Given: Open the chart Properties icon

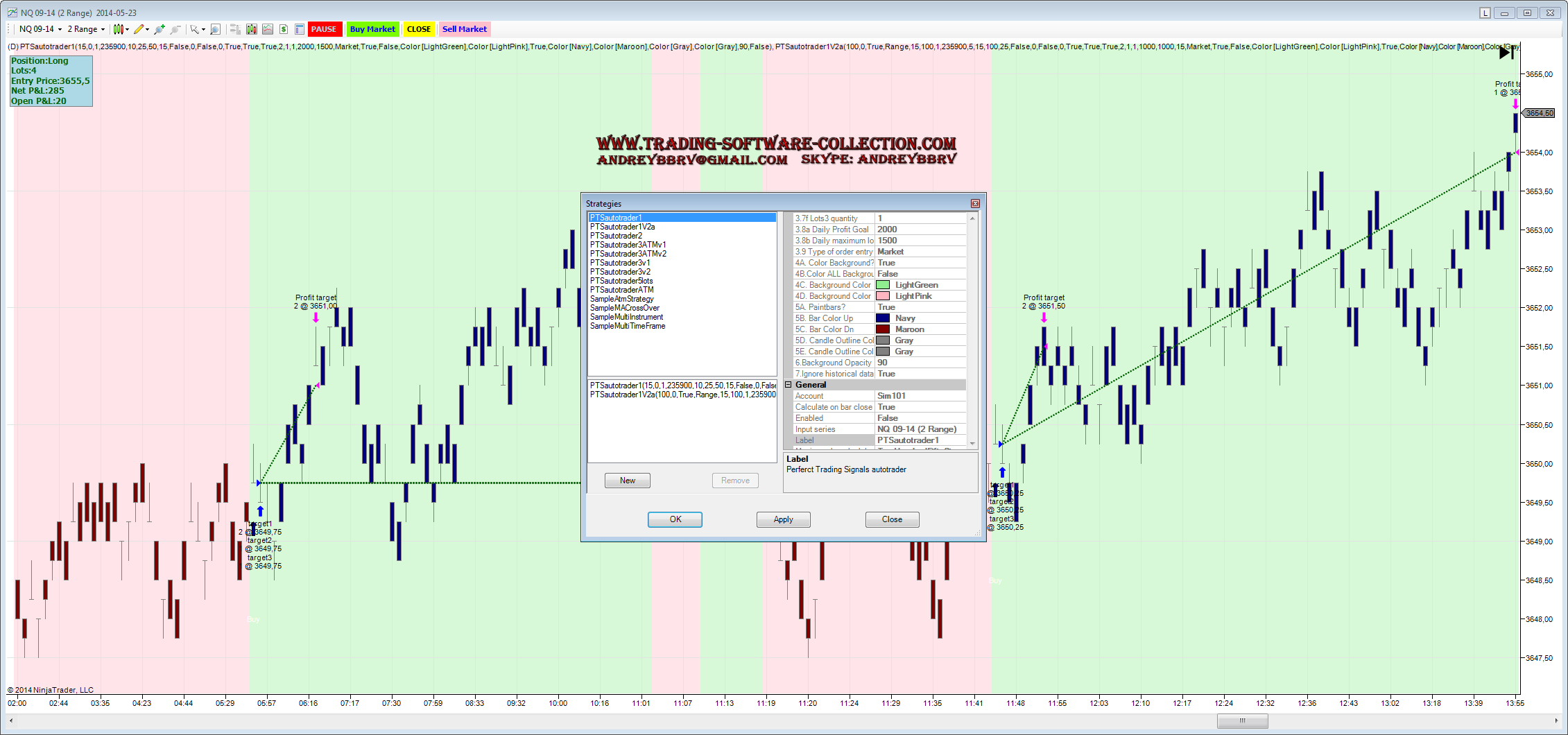Looking at the screenshot, I should click(300, 29).
